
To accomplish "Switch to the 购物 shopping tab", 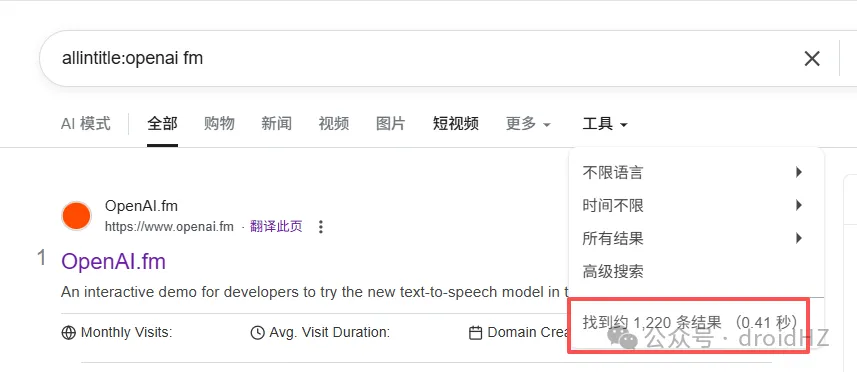I will pyautogui.click(x=219, y=124).
